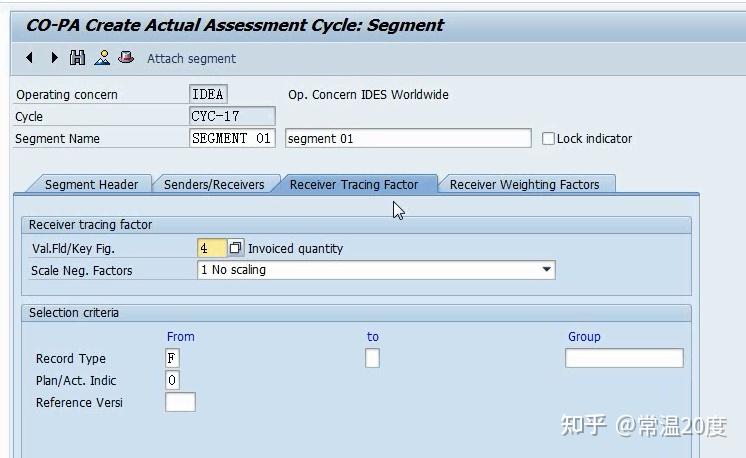
Task: Go to next segment arrow
Action: tap(54, 58)
